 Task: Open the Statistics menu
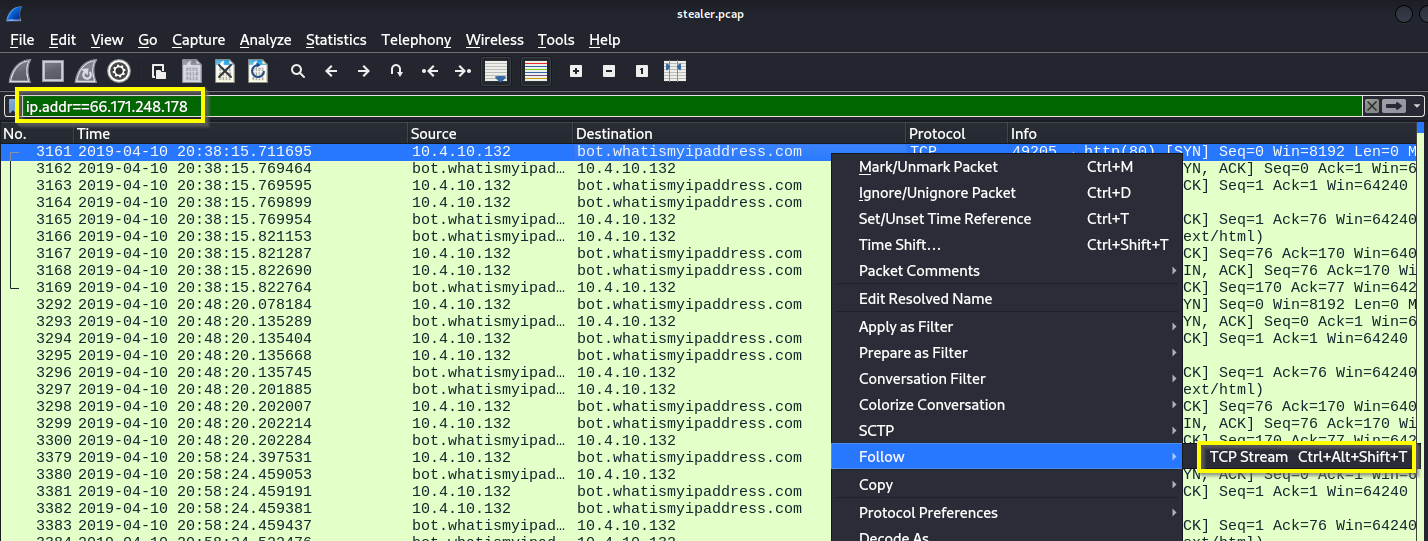click(x=336, y=40)
